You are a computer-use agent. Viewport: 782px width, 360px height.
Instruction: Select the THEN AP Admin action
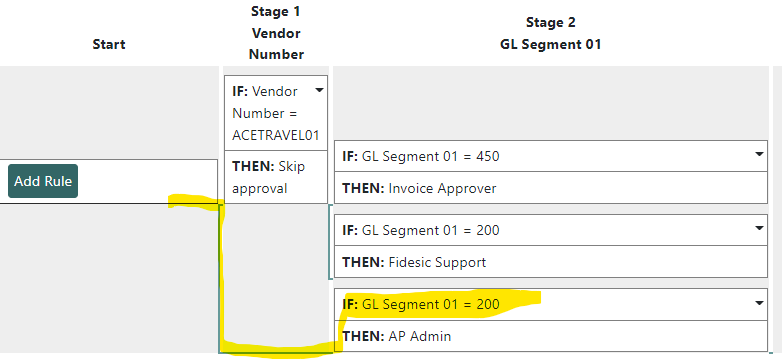(551, 336)
